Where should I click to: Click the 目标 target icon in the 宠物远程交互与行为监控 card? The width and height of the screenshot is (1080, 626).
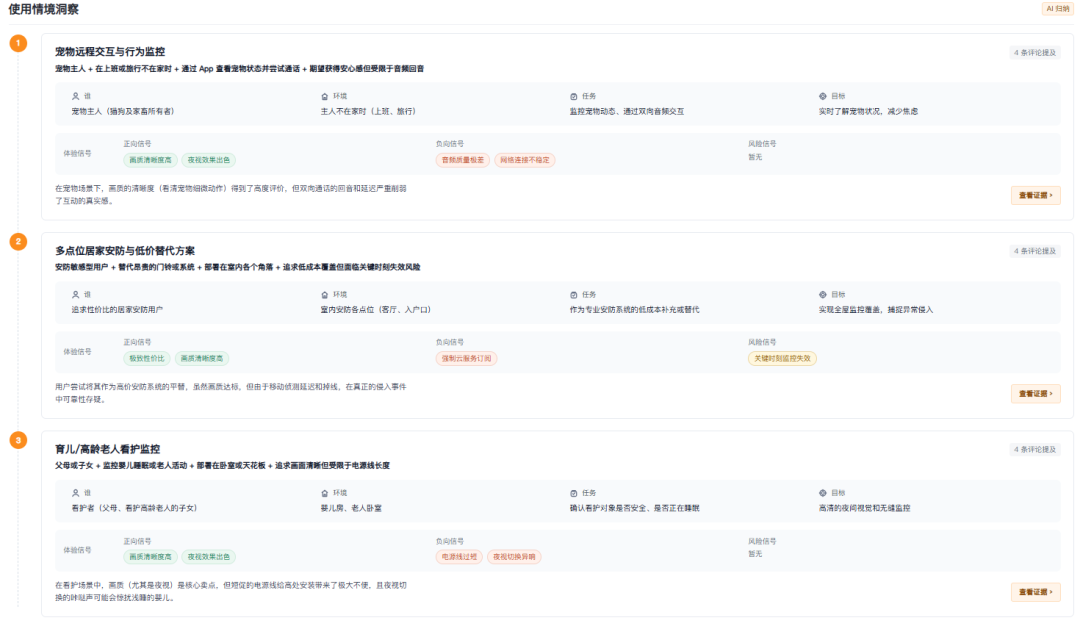[x=822, y=96]
